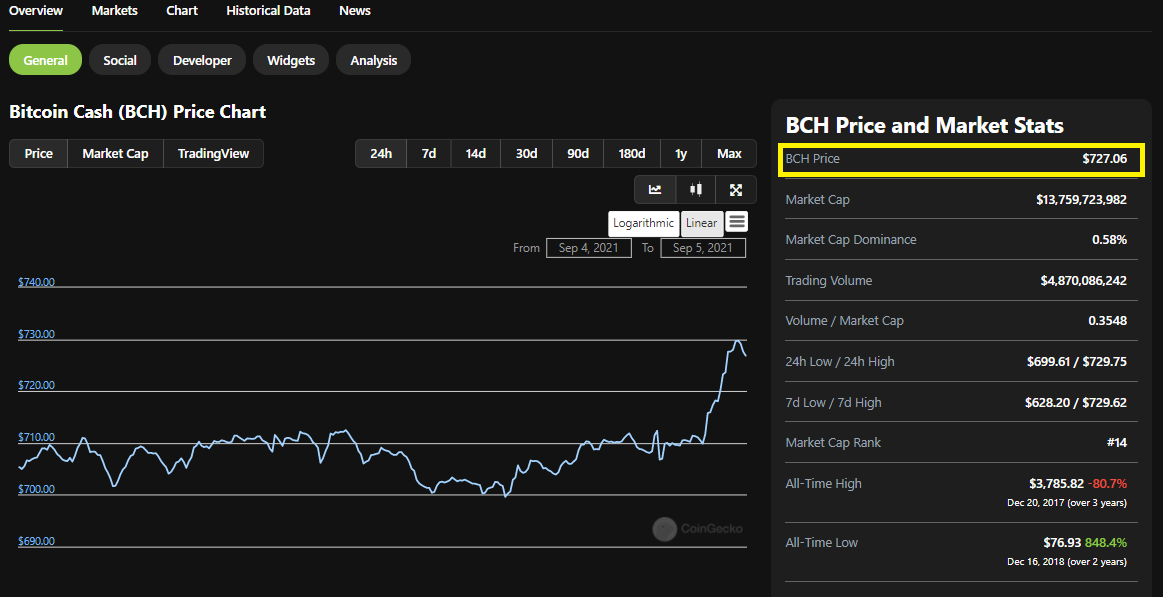The width and height of the screenshot is (1163, 597).
Task: Show Market Cap chart mode
Action: click(x=115, y=154)
